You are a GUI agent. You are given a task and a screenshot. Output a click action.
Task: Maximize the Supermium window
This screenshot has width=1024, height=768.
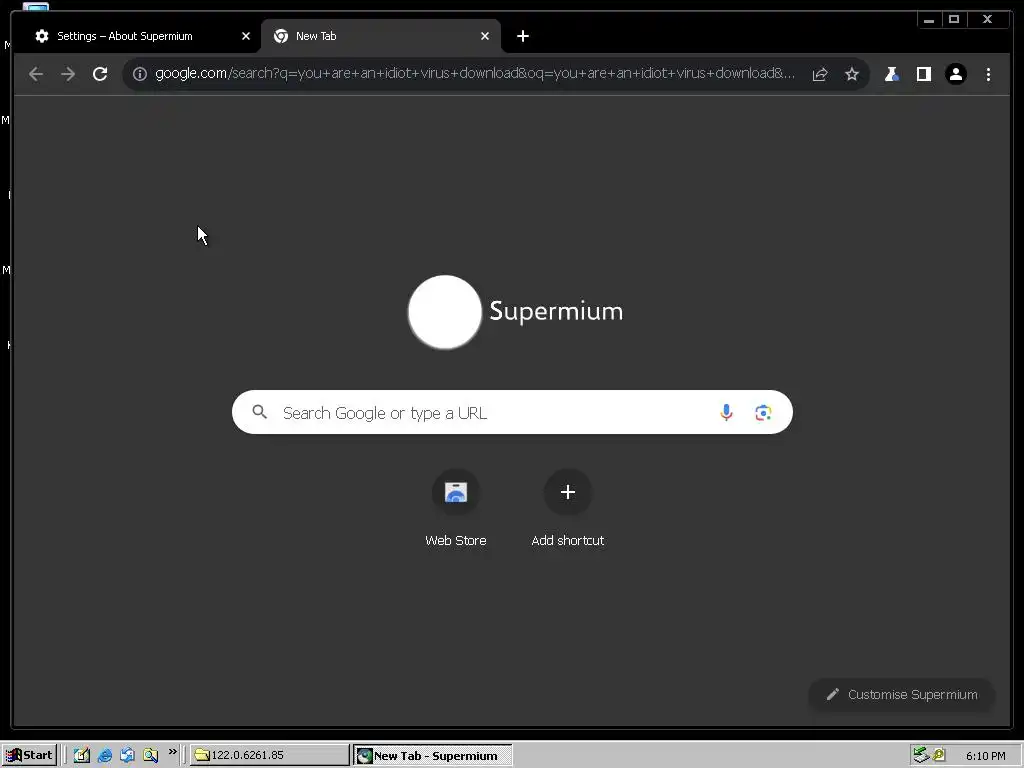tap(954, 20)
